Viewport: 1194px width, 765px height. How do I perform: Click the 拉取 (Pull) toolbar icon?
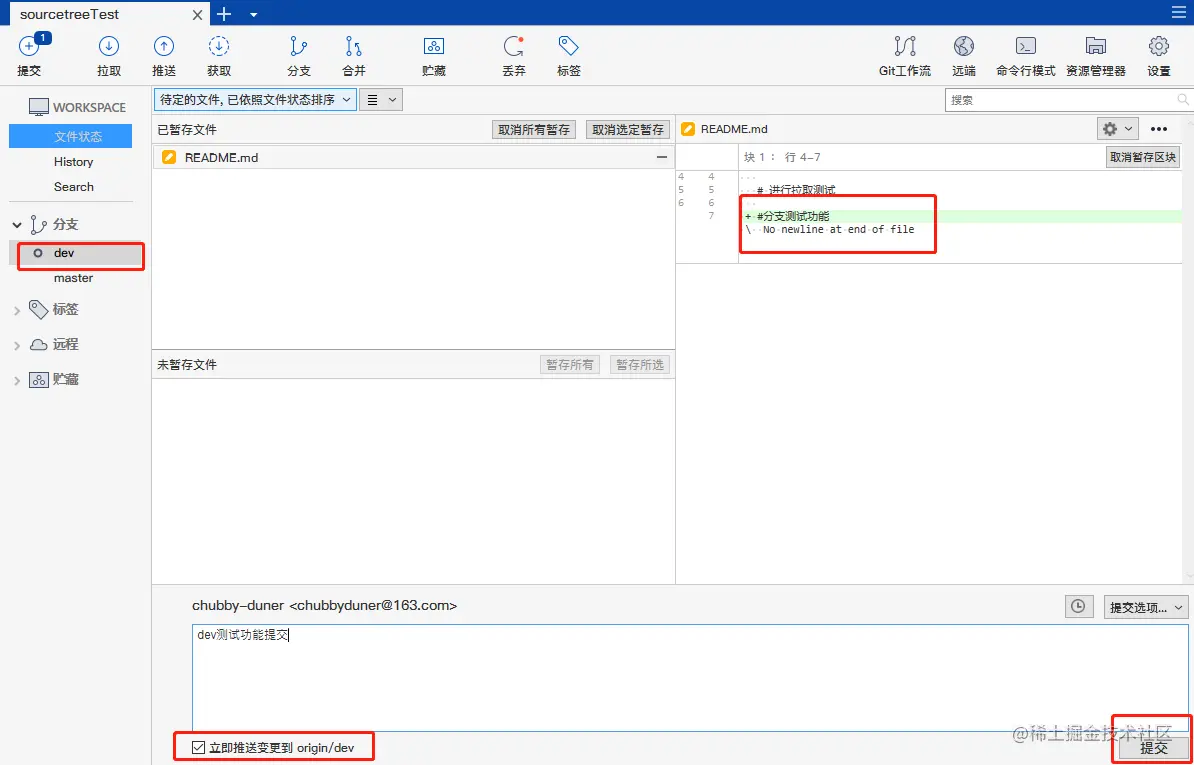click(109, 47)
